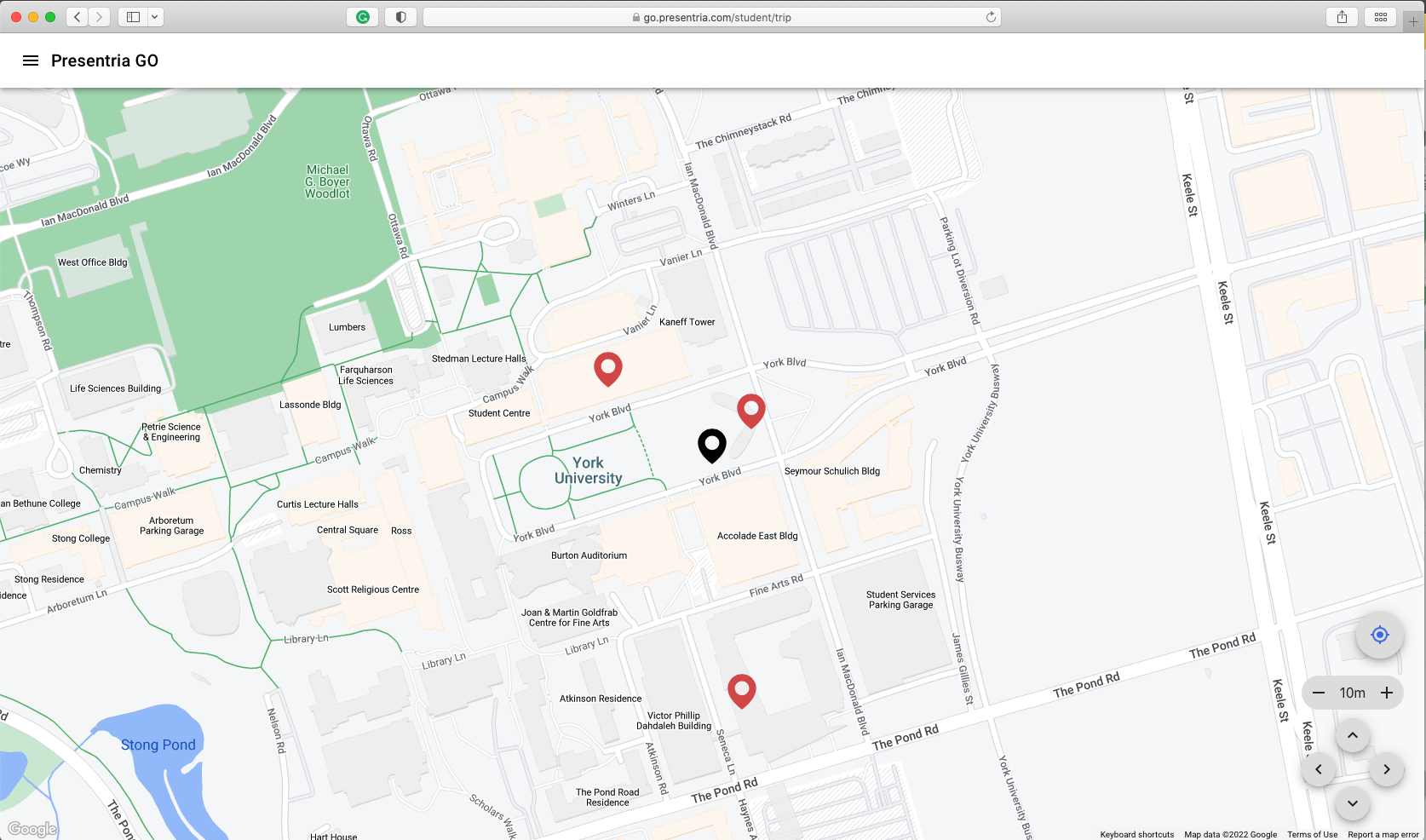Screen dimensions: 1426x840
Task: Reload the page
Action: point(991,17)
